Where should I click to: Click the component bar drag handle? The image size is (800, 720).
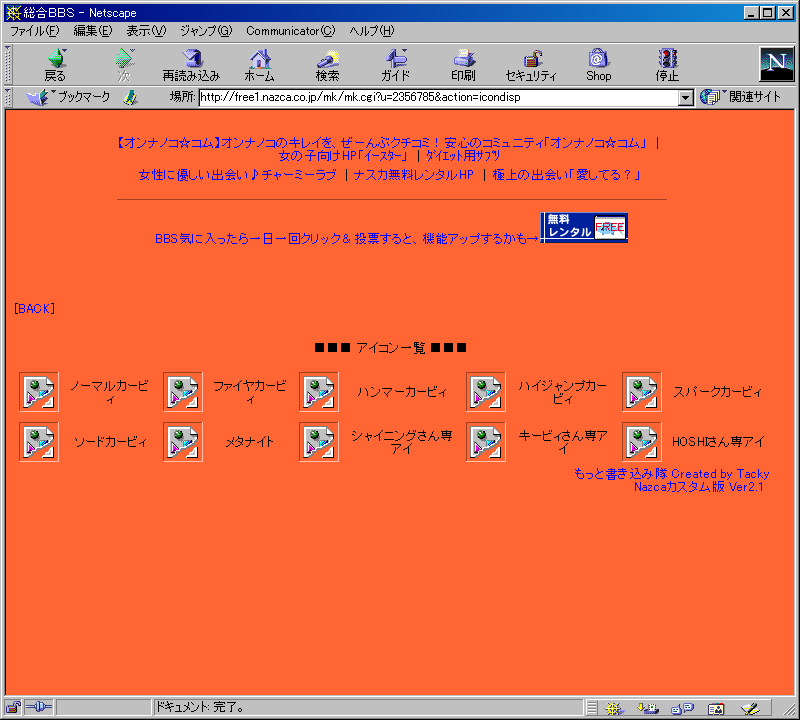pos(591,708)
